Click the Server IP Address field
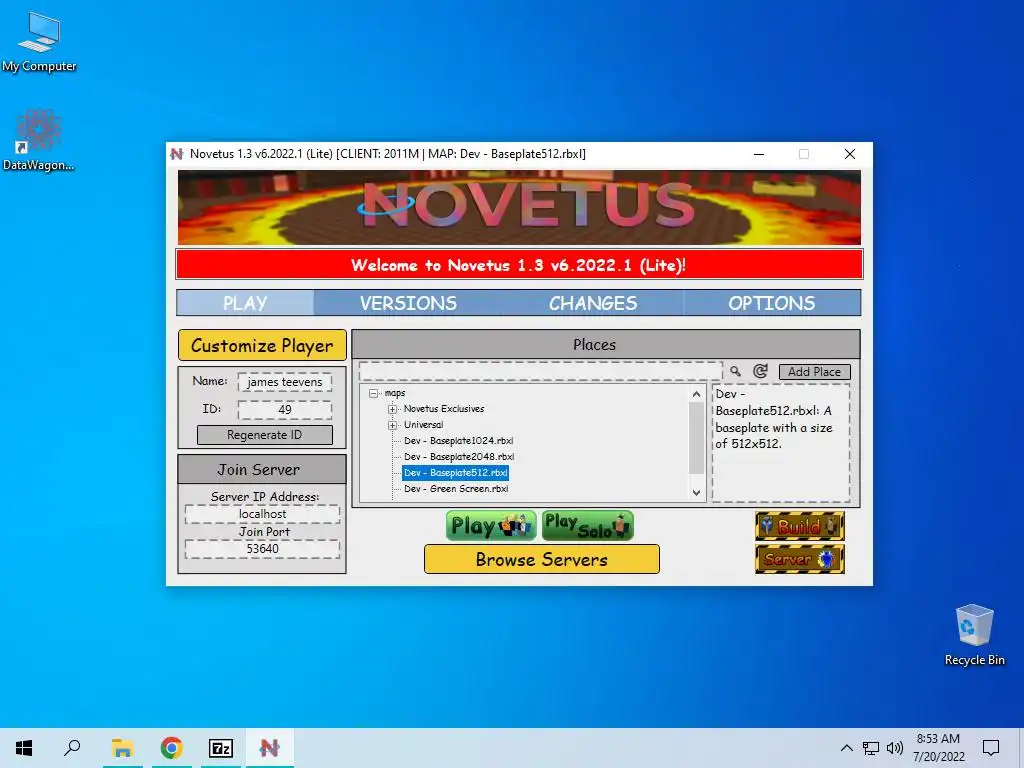The width and height of the screenshot is (1024, 768). click(263, 514)
